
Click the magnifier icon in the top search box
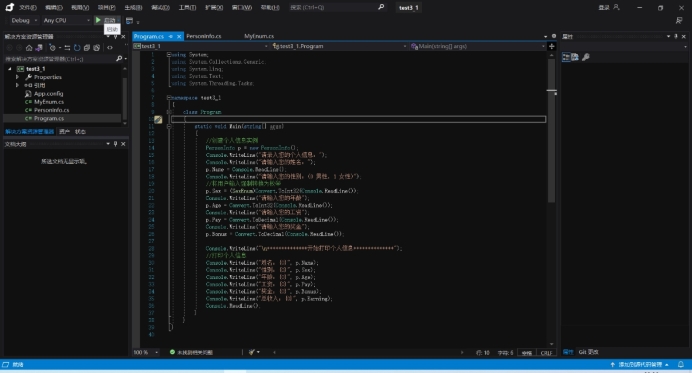click(x=381, y=7)
